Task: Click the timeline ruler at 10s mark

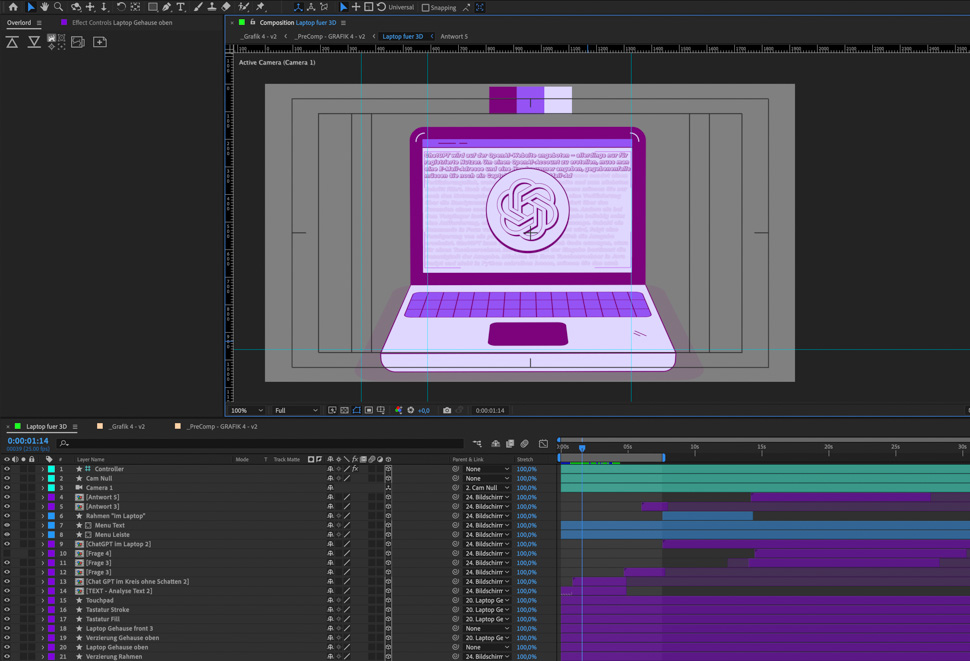Action: coord(694,447)
